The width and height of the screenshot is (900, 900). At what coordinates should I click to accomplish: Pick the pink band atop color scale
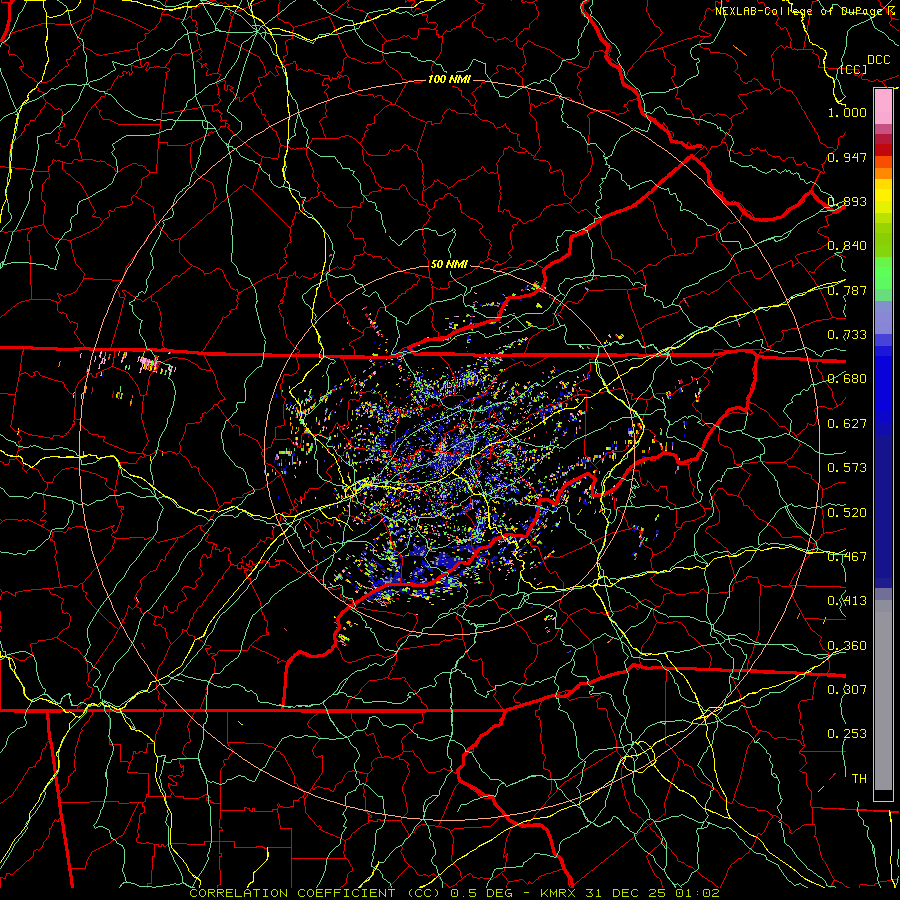click(883, 107)
